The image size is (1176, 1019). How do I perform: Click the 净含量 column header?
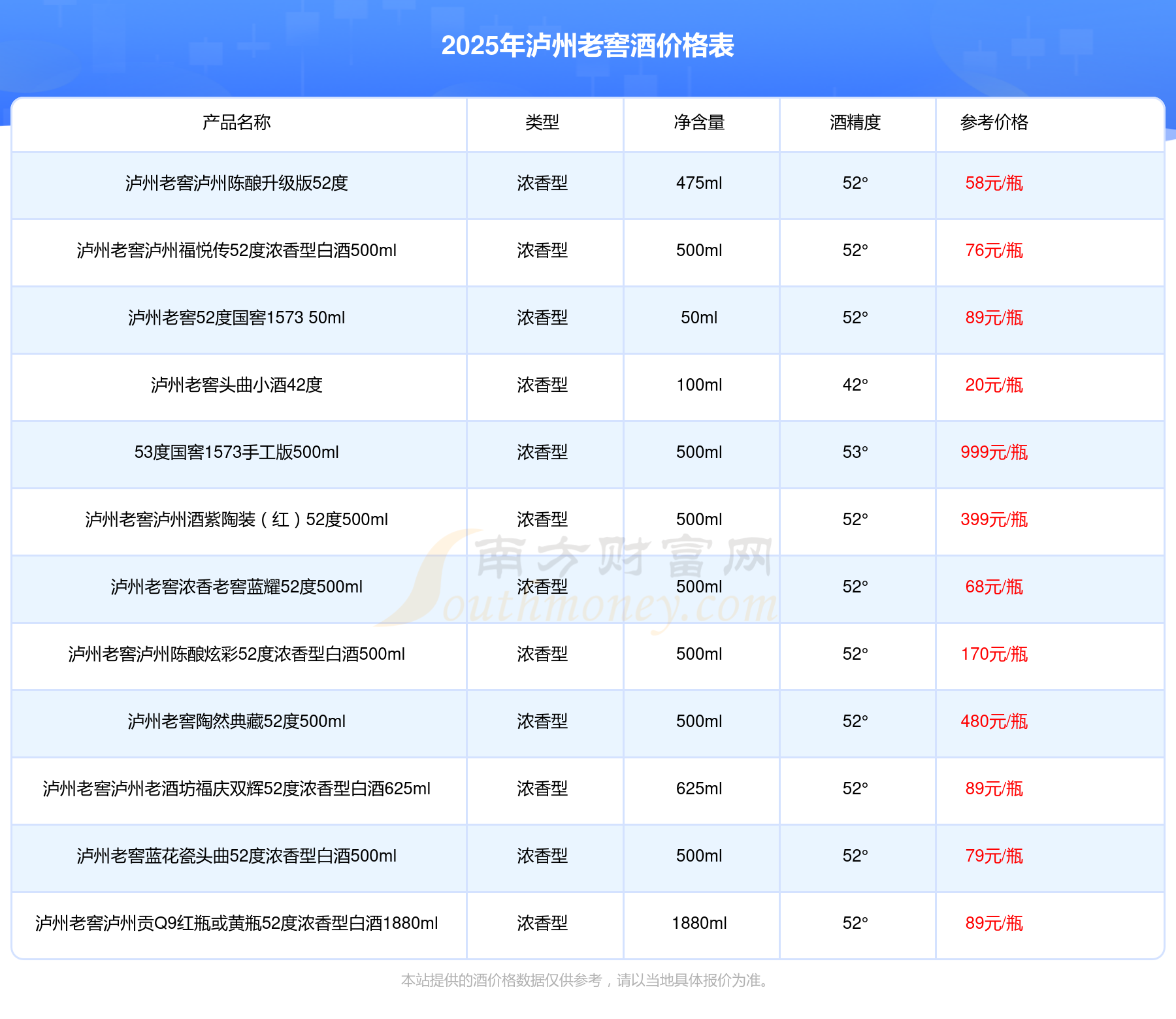(x=699, y=122)
